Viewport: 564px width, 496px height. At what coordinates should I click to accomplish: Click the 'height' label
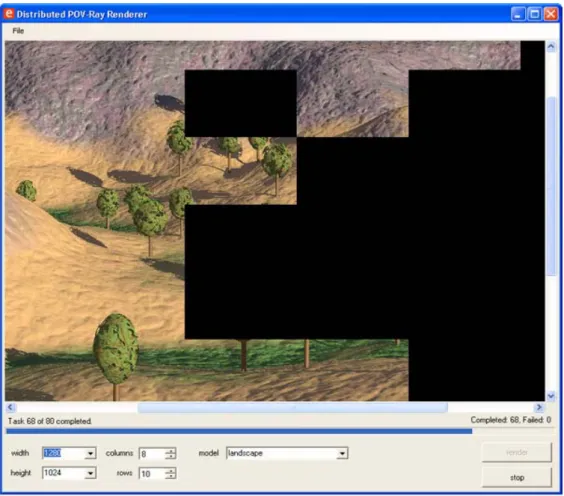21,473
